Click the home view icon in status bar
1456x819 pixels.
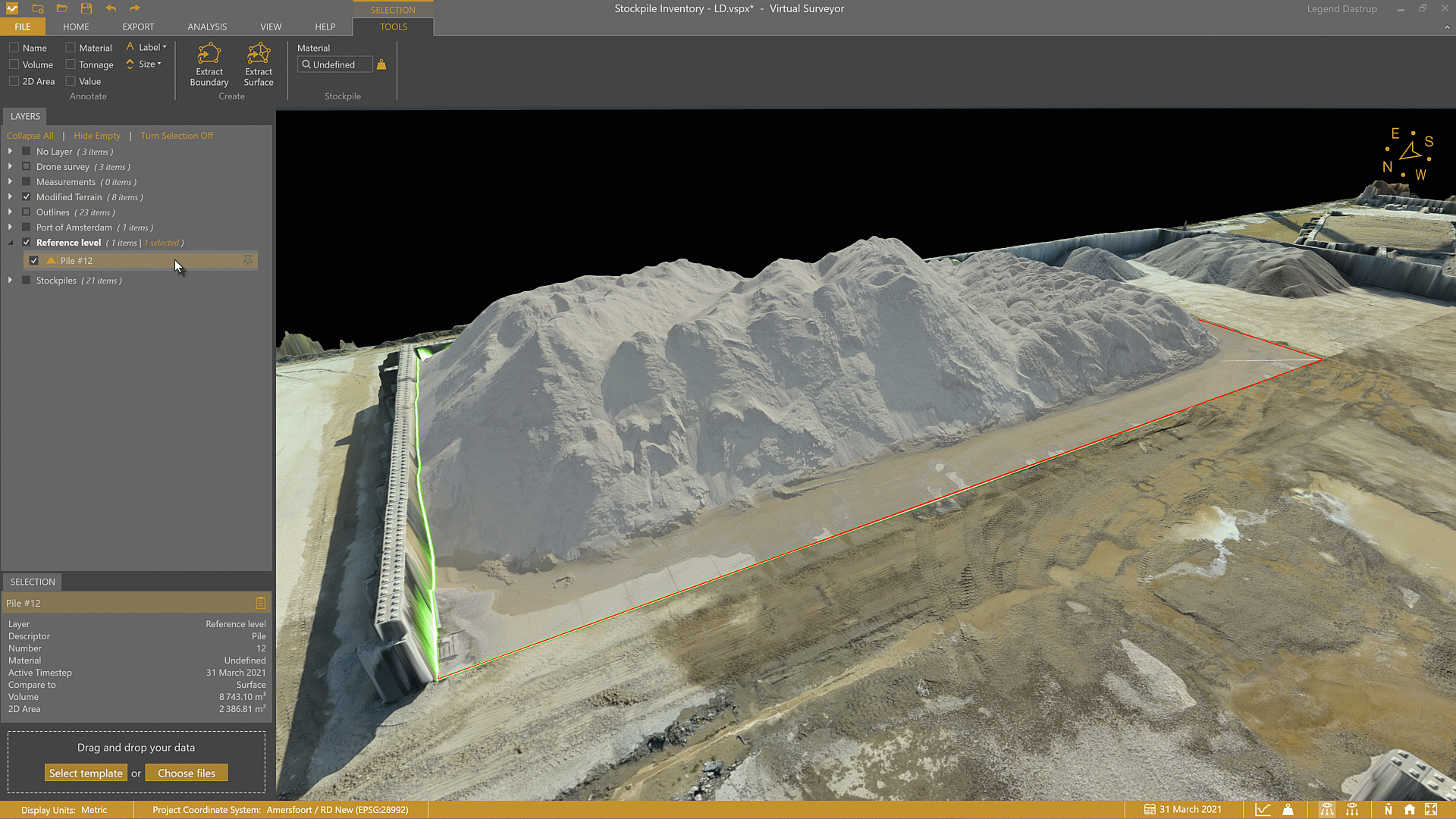click(x=1410, y=809)
